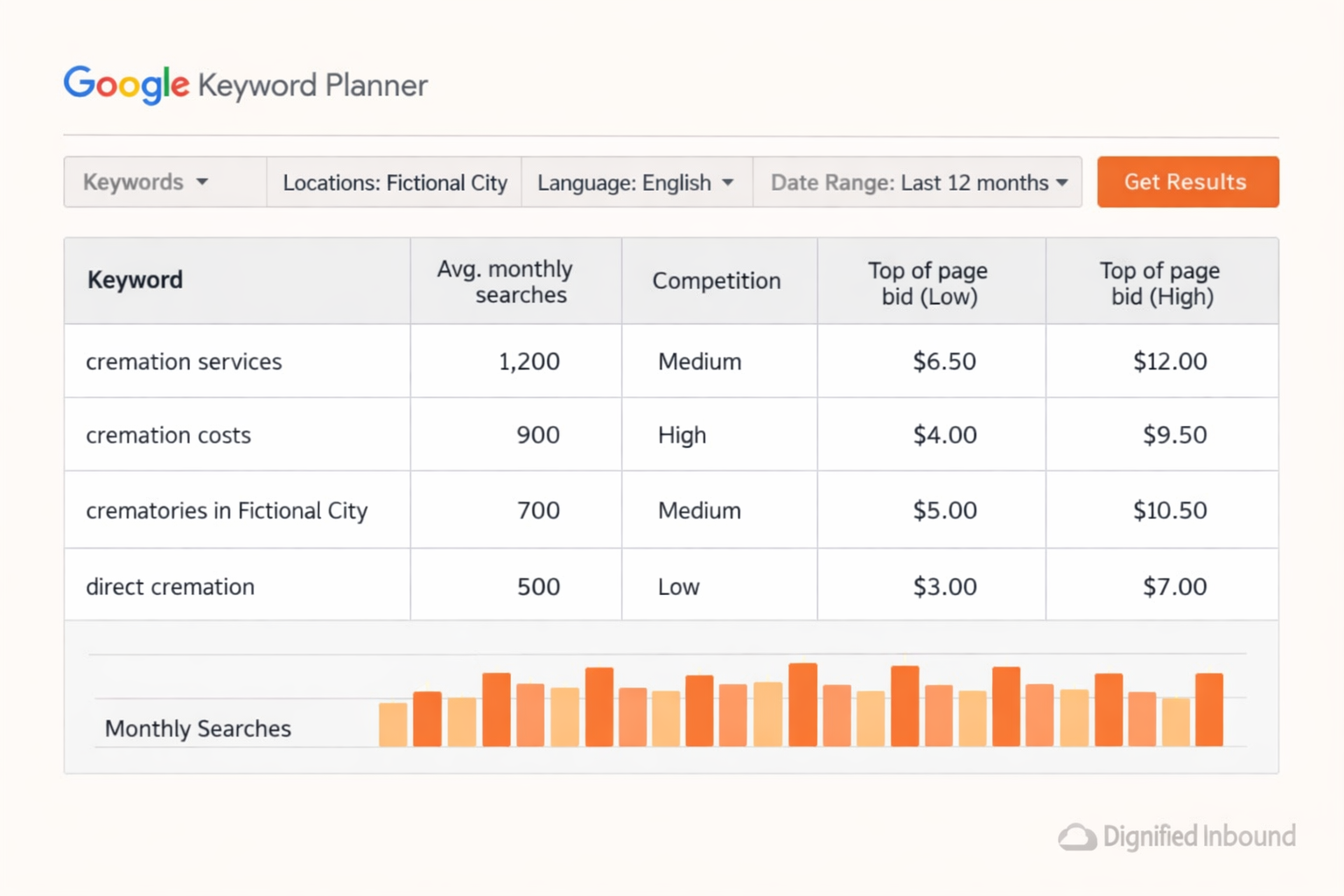
Task: Click the Keywords dropdown arrow
Action: coord(202,182)
